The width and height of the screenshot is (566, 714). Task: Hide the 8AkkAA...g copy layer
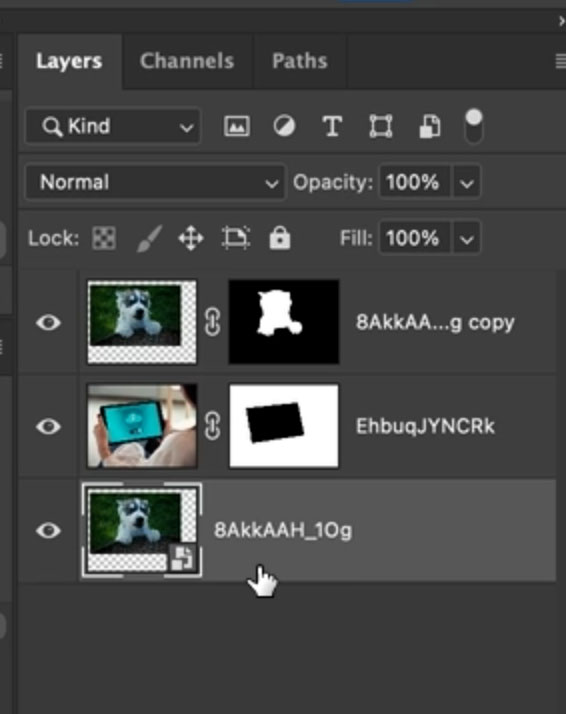click(48, 322)
